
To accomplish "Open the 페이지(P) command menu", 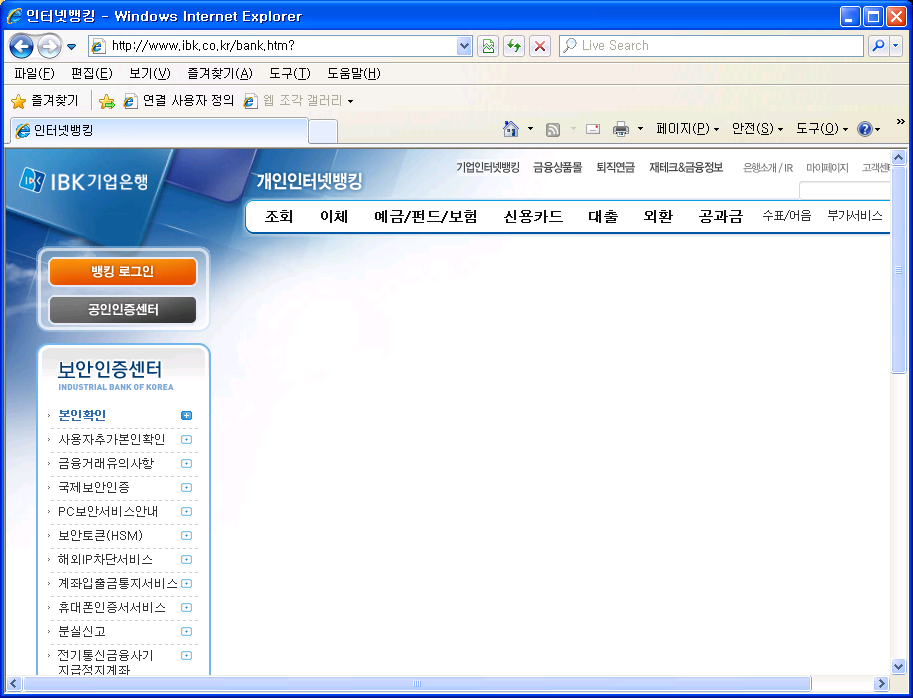I will click(x=687, y=129).
